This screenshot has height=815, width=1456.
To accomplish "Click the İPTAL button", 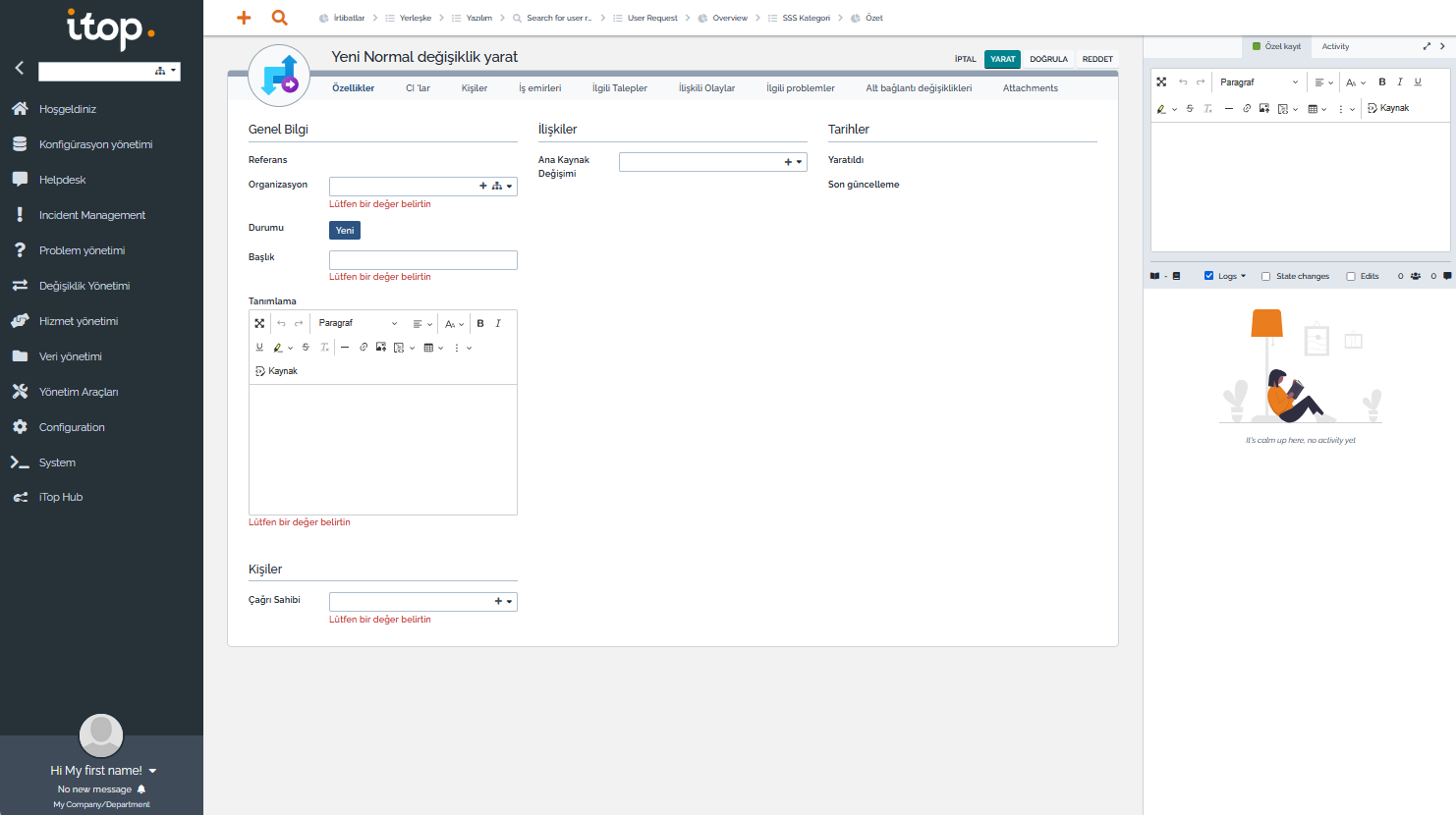I will (965, 59).
